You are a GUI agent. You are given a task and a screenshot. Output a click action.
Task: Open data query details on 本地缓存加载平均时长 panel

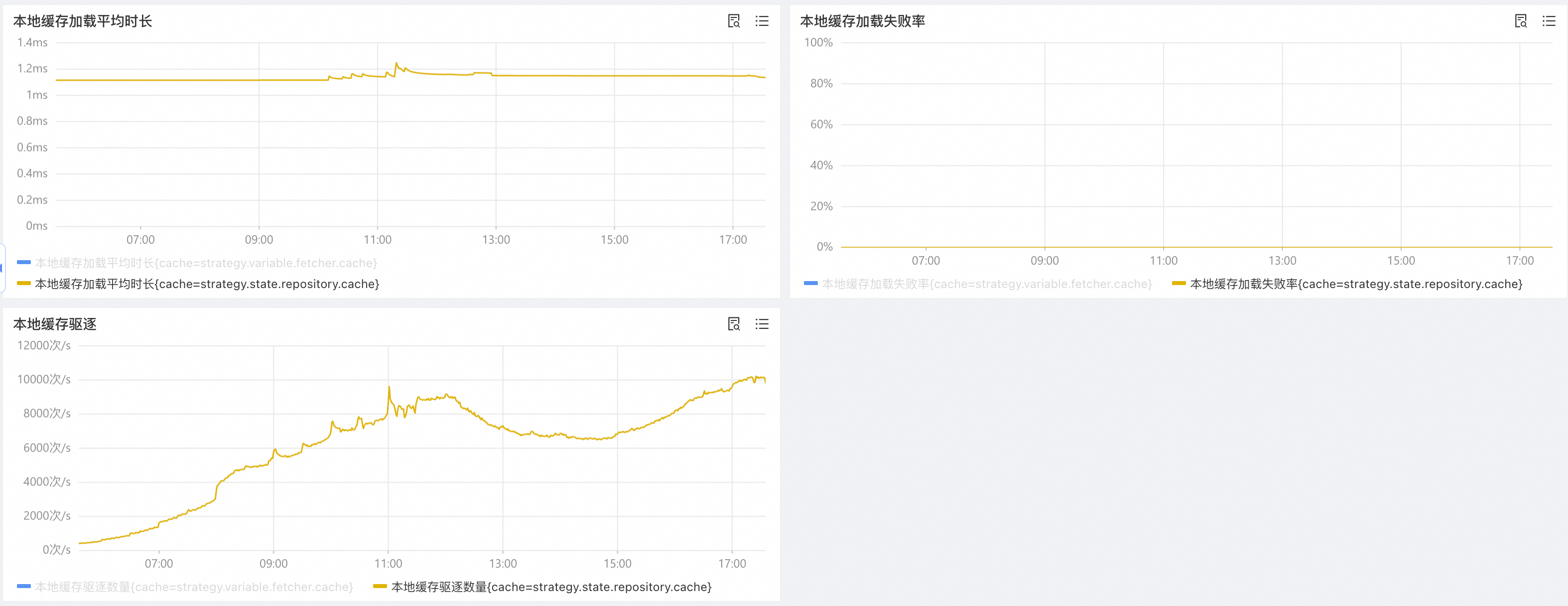[x=734, y=21]
